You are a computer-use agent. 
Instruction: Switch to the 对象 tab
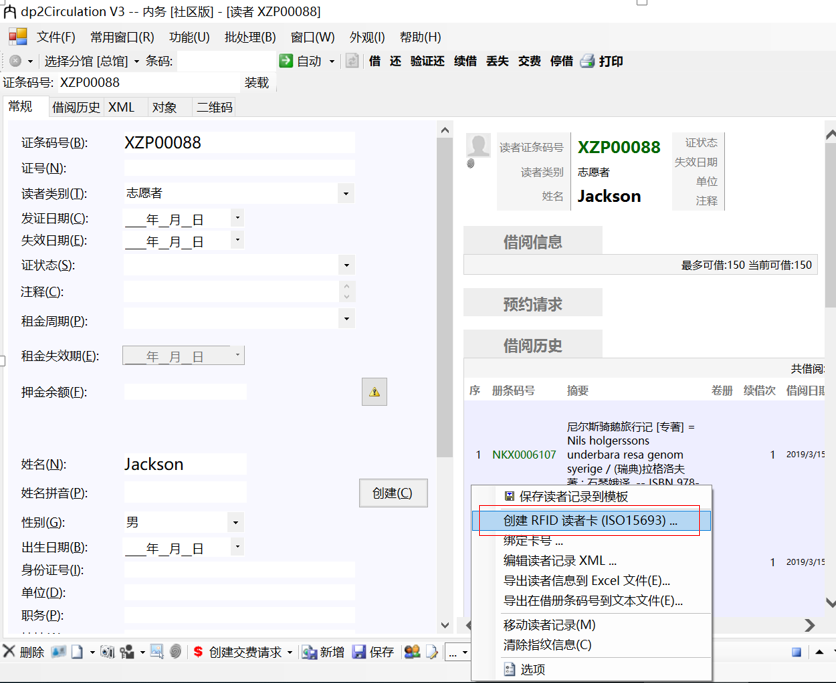coord(164,107)
